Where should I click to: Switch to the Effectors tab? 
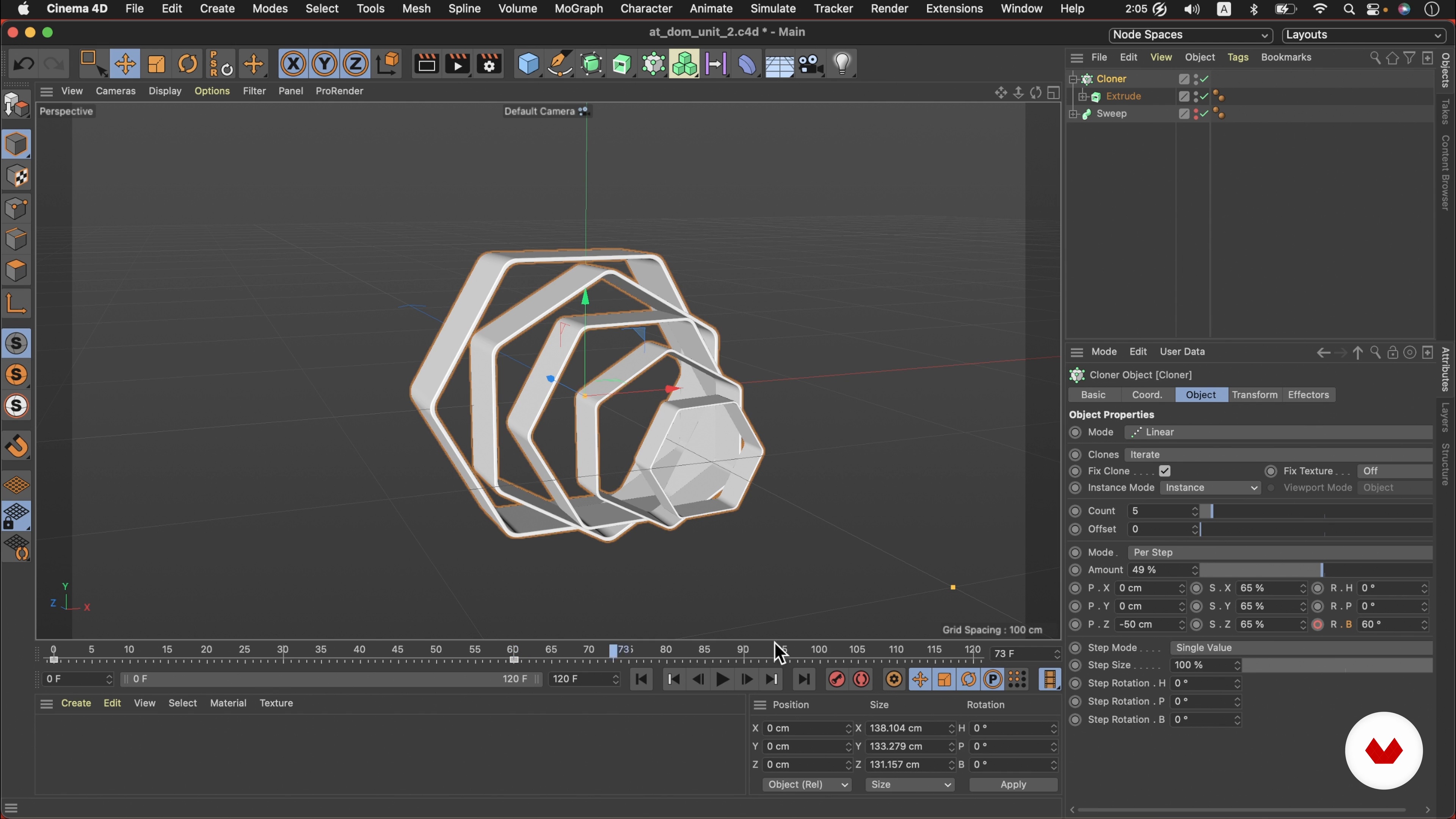[1309, 395]
